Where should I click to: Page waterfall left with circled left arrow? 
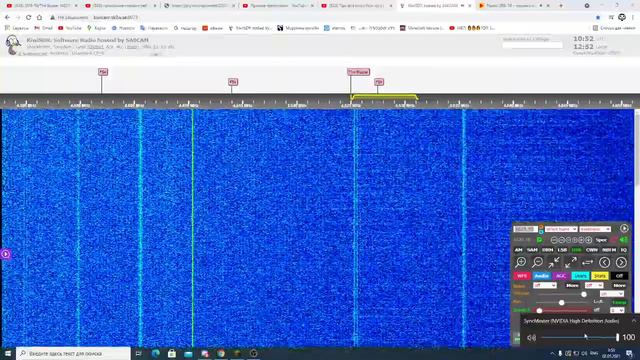click(x=604, y=262)
